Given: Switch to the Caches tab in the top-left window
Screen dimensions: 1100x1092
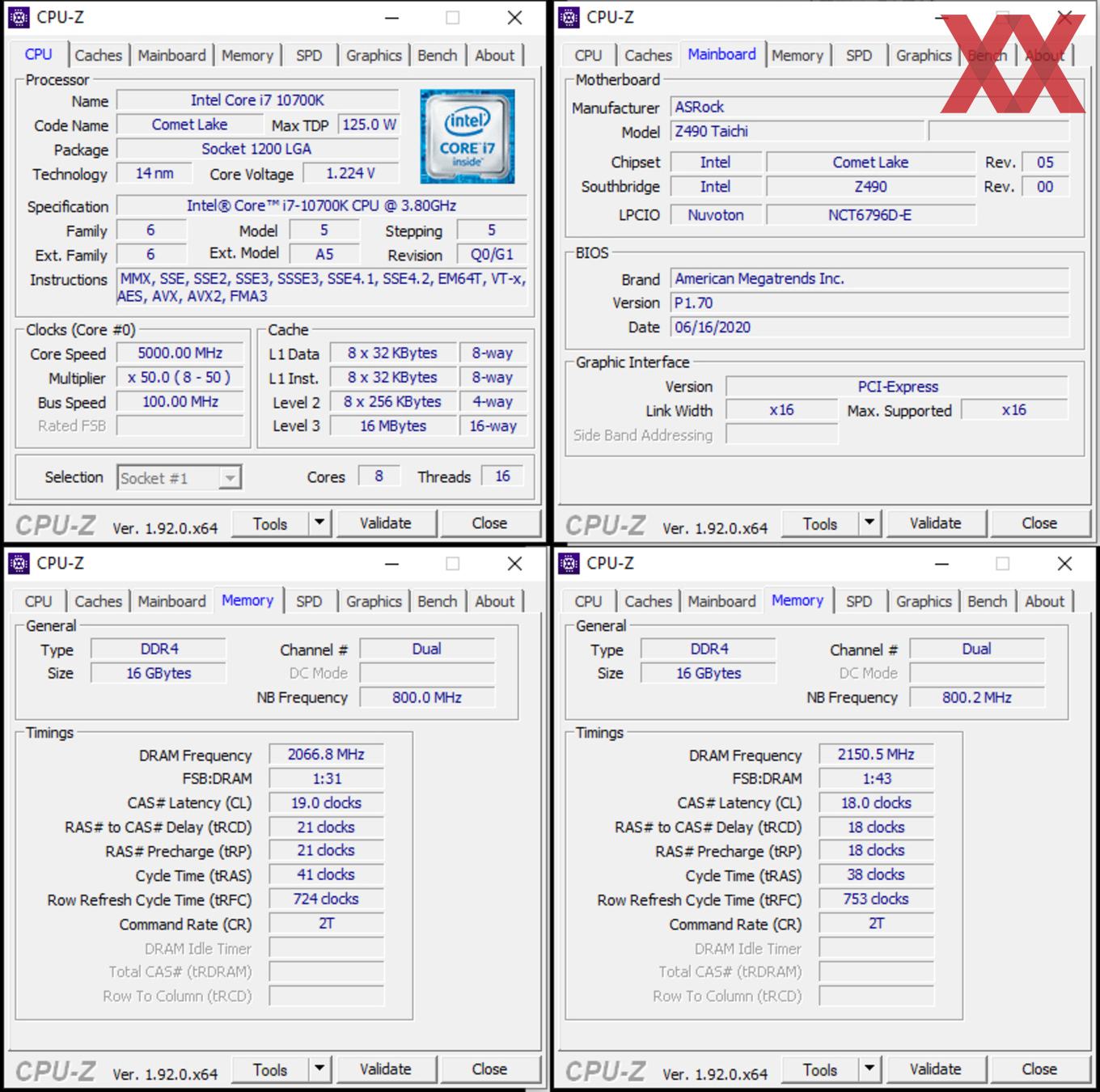Looking at the screenshot, I should pos(98,55).
